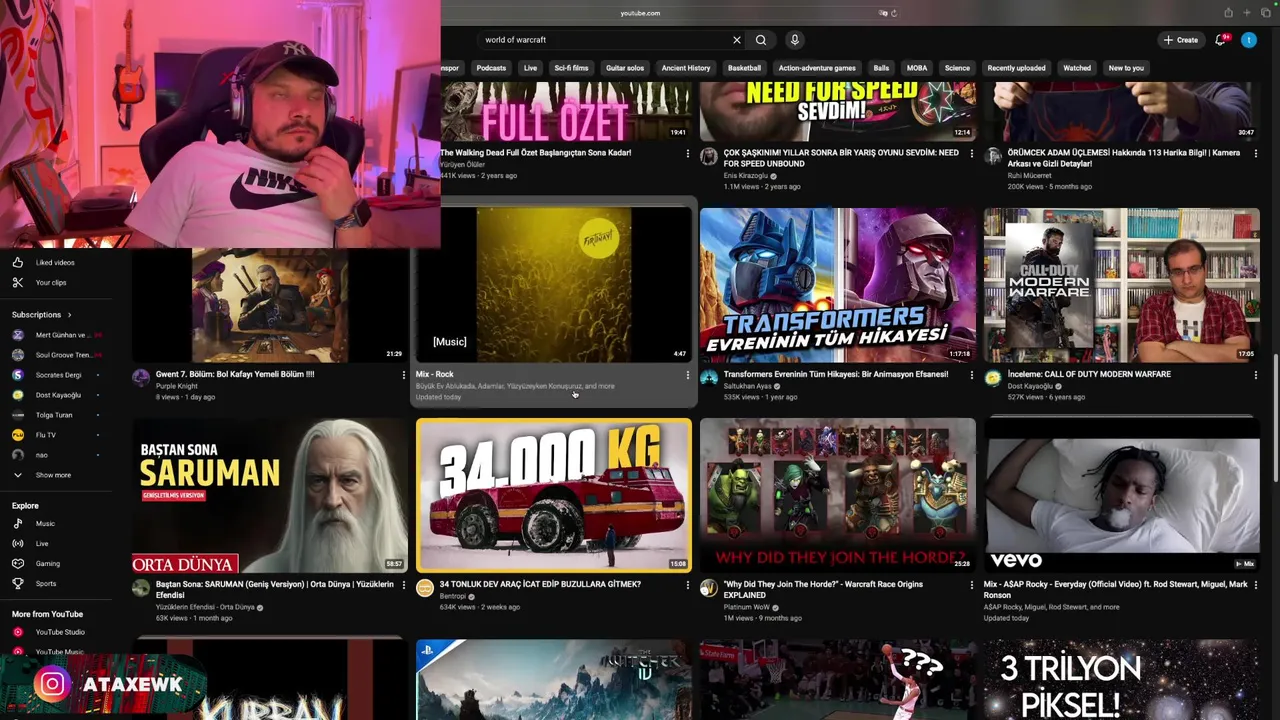Go to Live under Explore
1280x720 pixels.
42,544
